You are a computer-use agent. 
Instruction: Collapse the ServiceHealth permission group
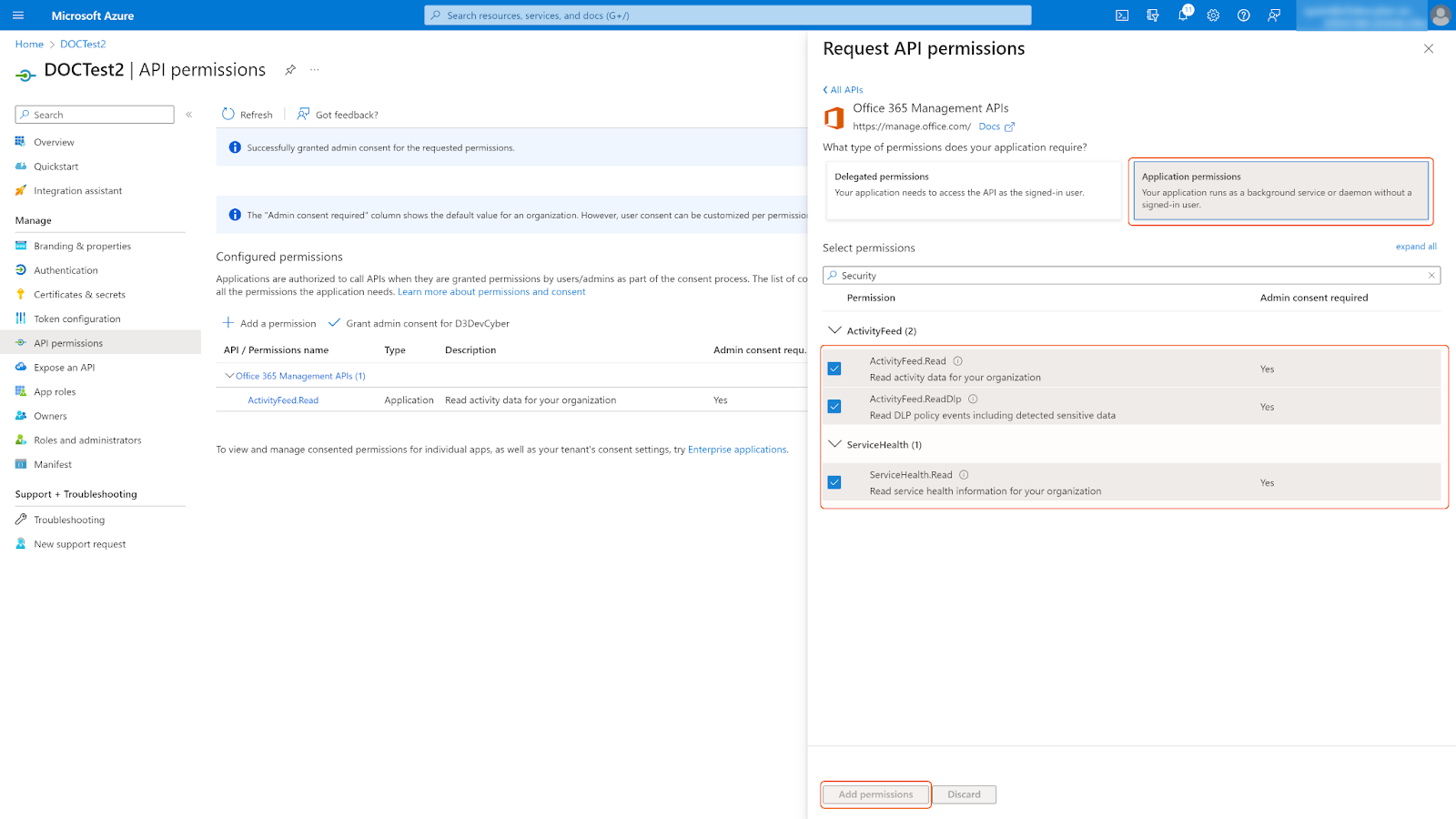point(834,444)
